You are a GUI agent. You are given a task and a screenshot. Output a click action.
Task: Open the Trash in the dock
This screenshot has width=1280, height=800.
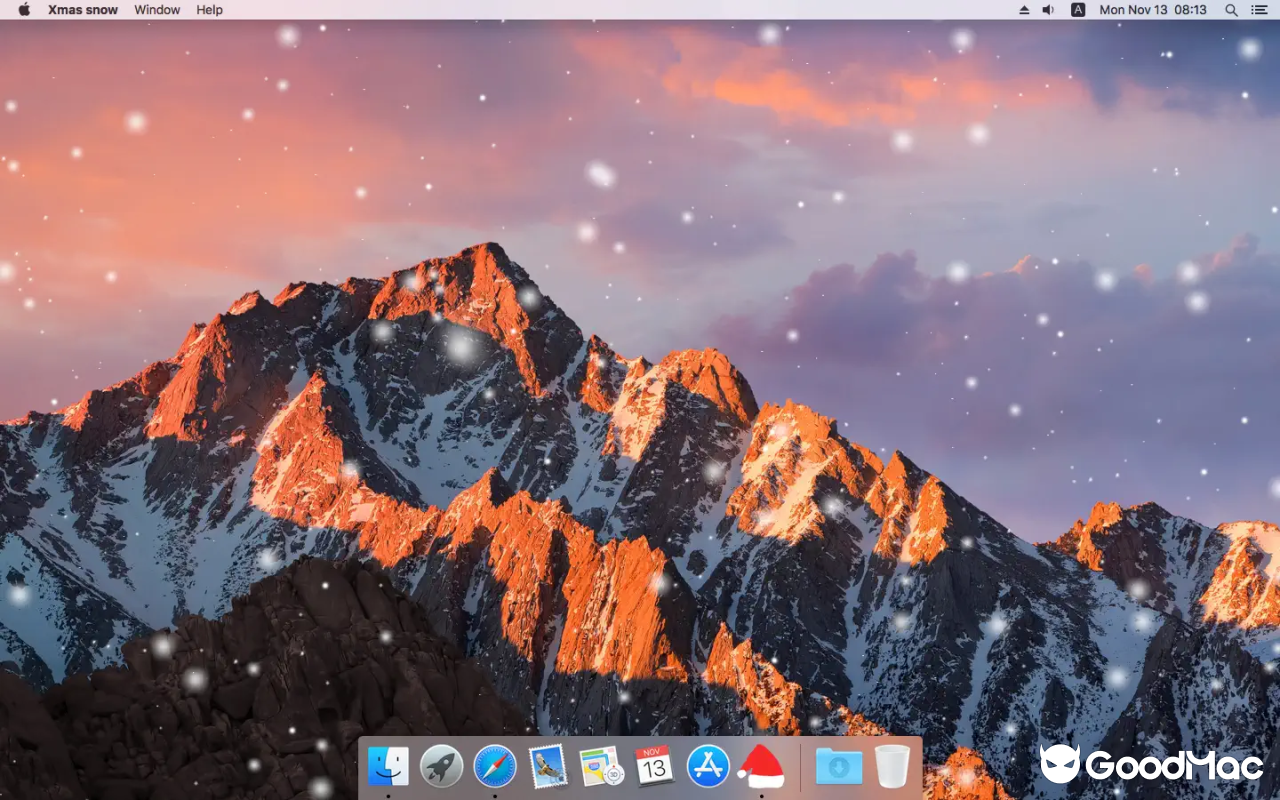[892, 766]
